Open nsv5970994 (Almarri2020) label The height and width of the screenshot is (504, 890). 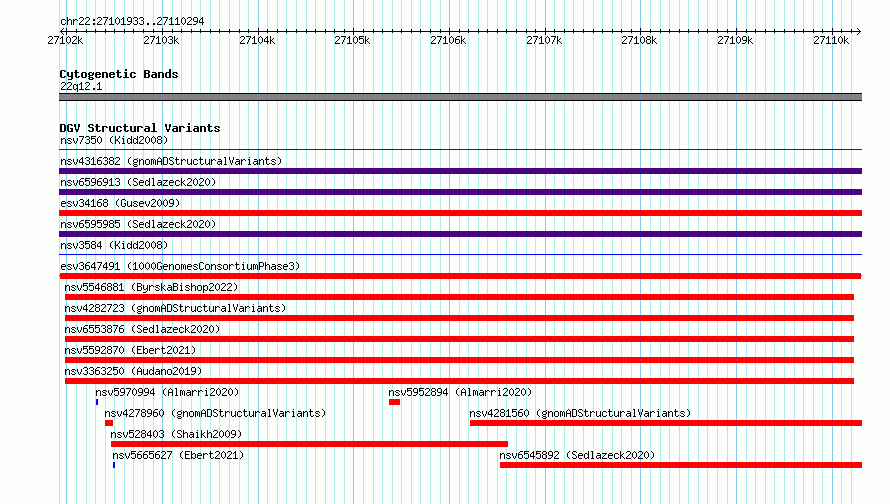pos(167,392)
